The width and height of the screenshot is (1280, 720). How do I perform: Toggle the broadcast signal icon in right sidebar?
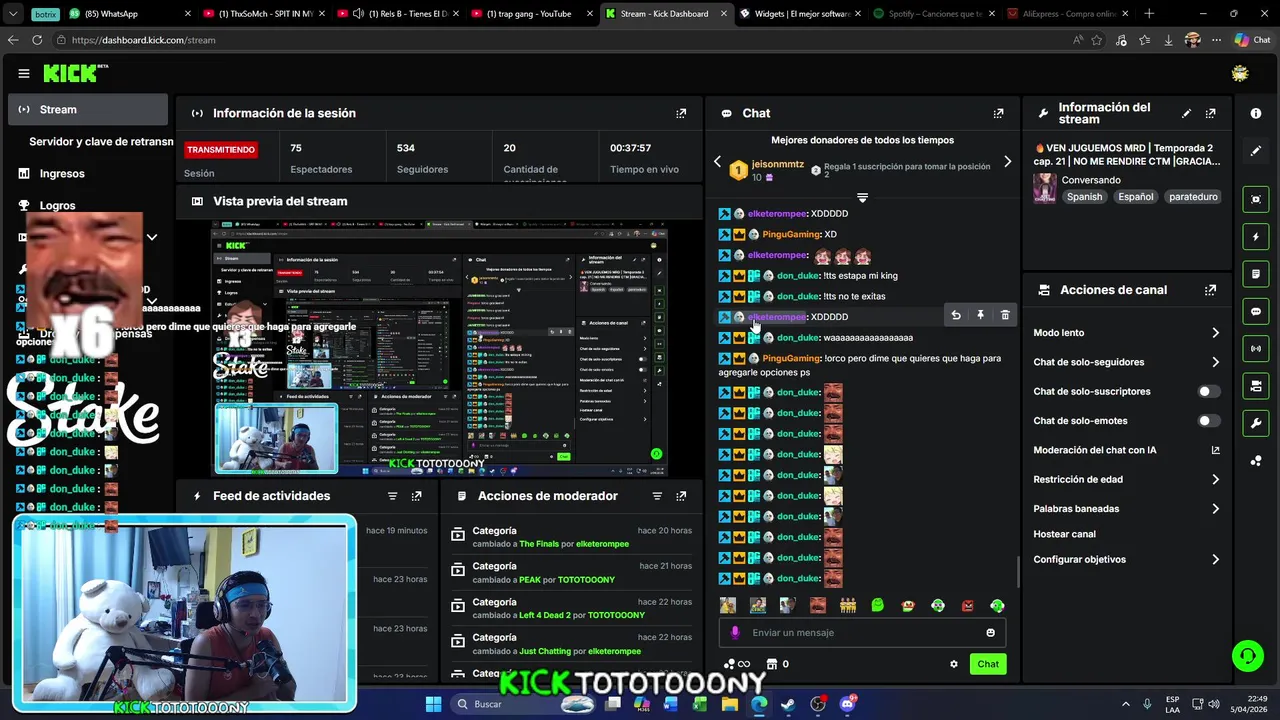[1256, 348]
